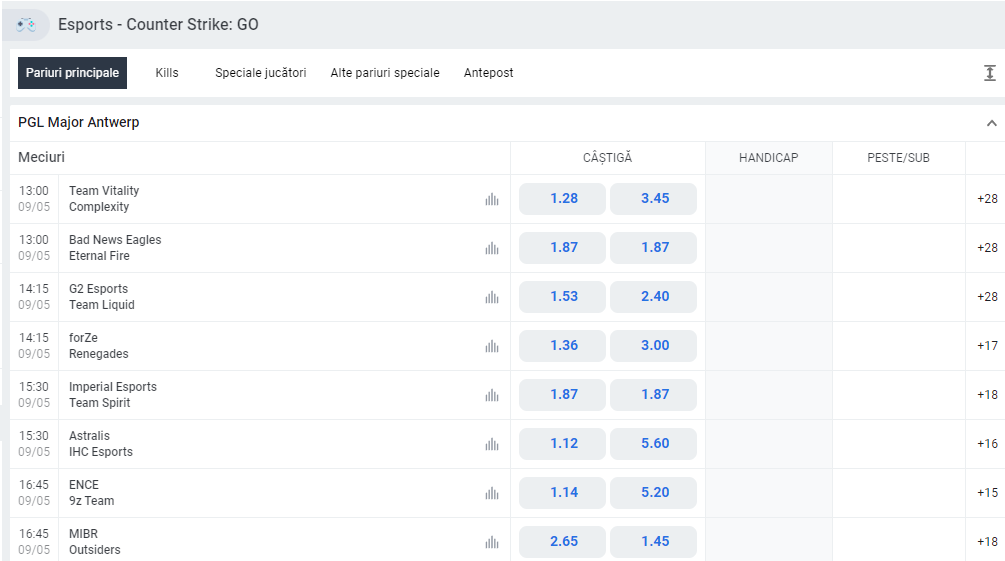
Task: Click the expand/collapse all markets icon
Action: [990, 73]
